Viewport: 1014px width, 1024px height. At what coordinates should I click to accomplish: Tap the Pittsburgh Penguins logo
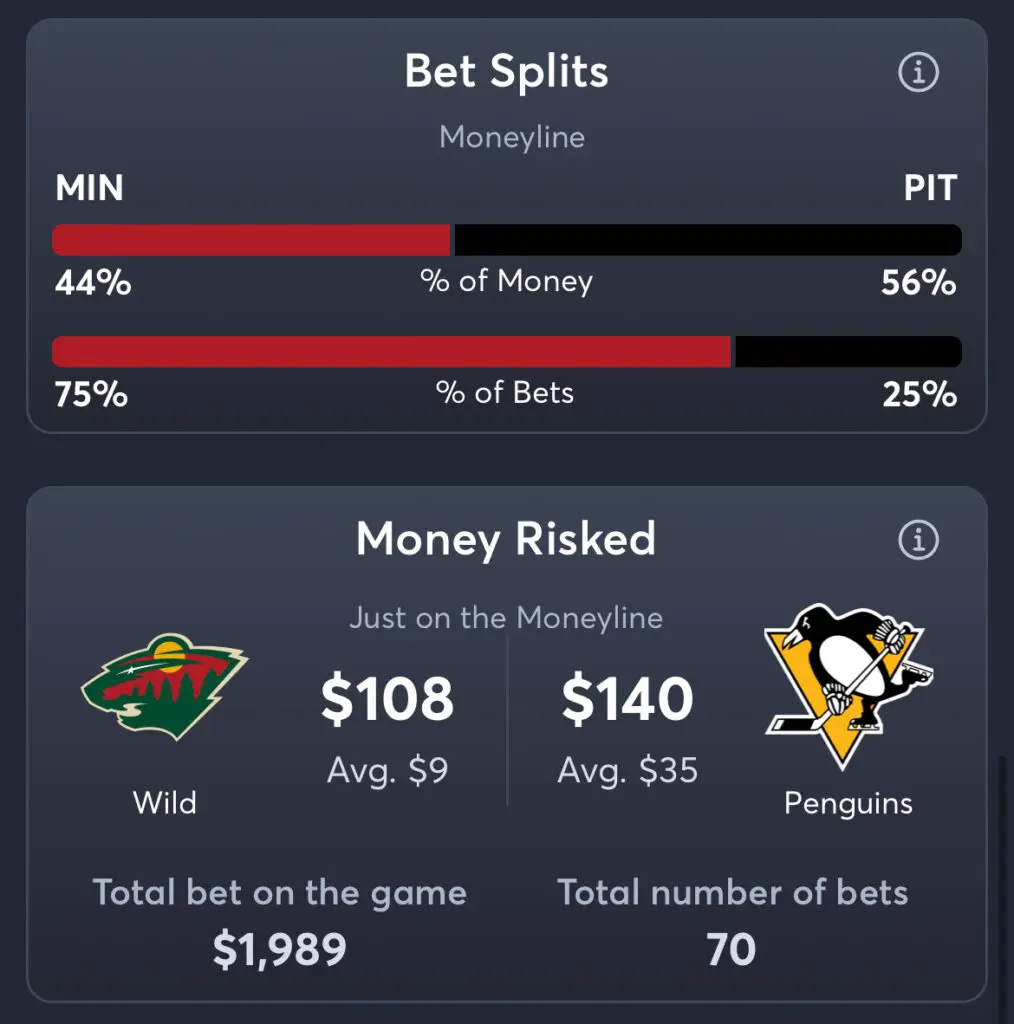[848, 686]
